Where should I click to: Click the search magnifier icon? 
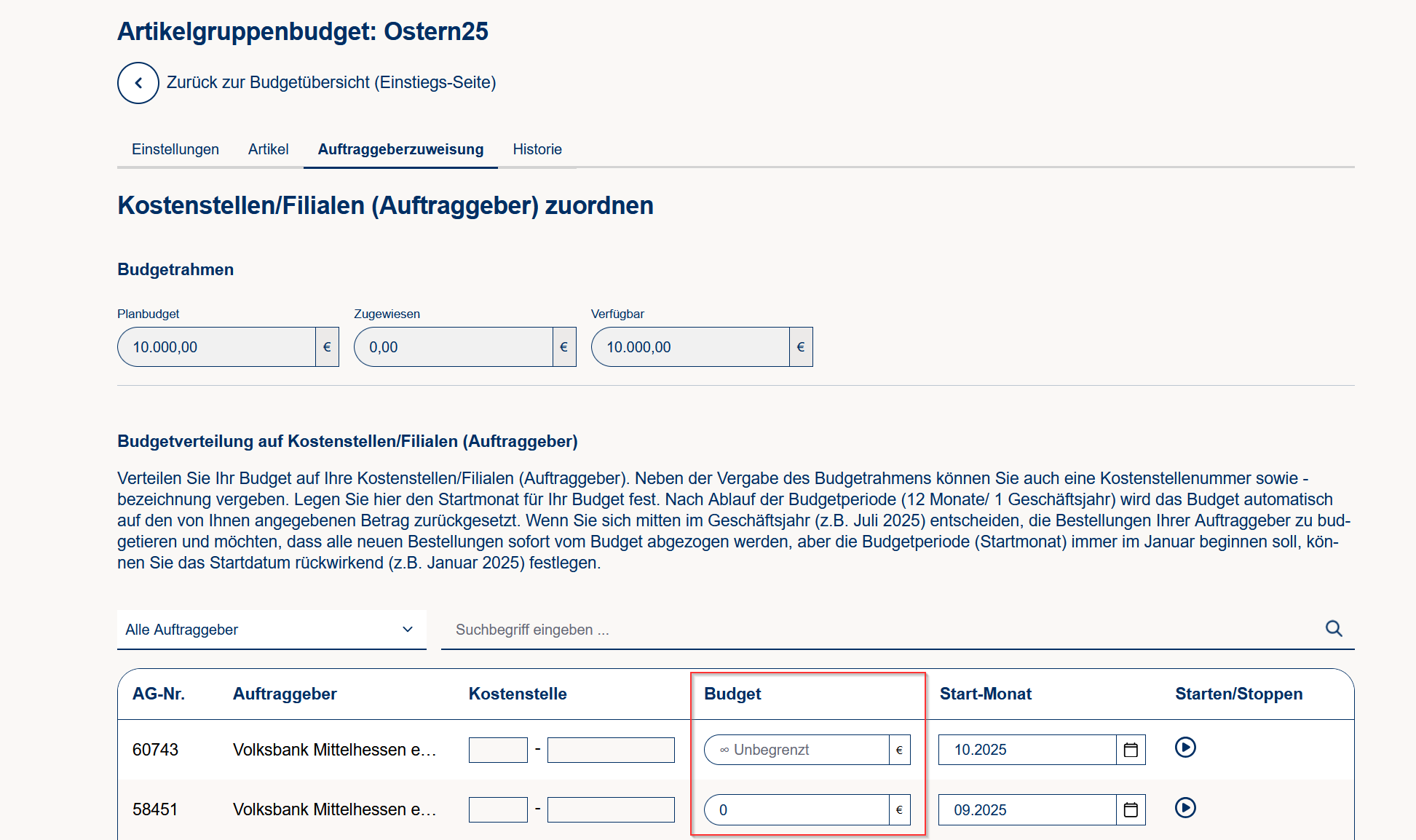click(x=1333, y=629)
